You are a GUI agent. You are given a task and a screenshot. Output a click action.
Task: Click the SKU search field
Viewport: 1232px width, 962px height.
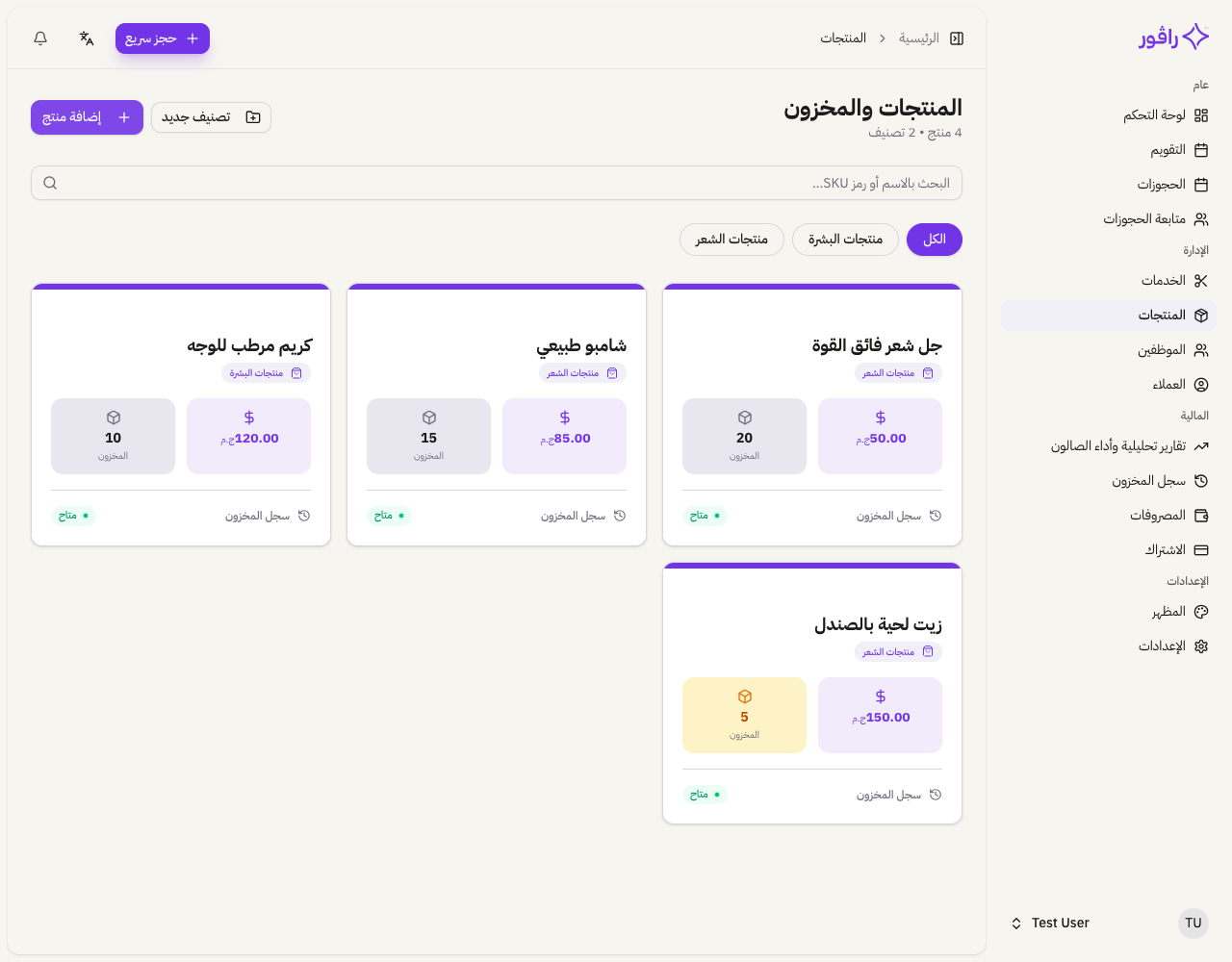(496, 183)
